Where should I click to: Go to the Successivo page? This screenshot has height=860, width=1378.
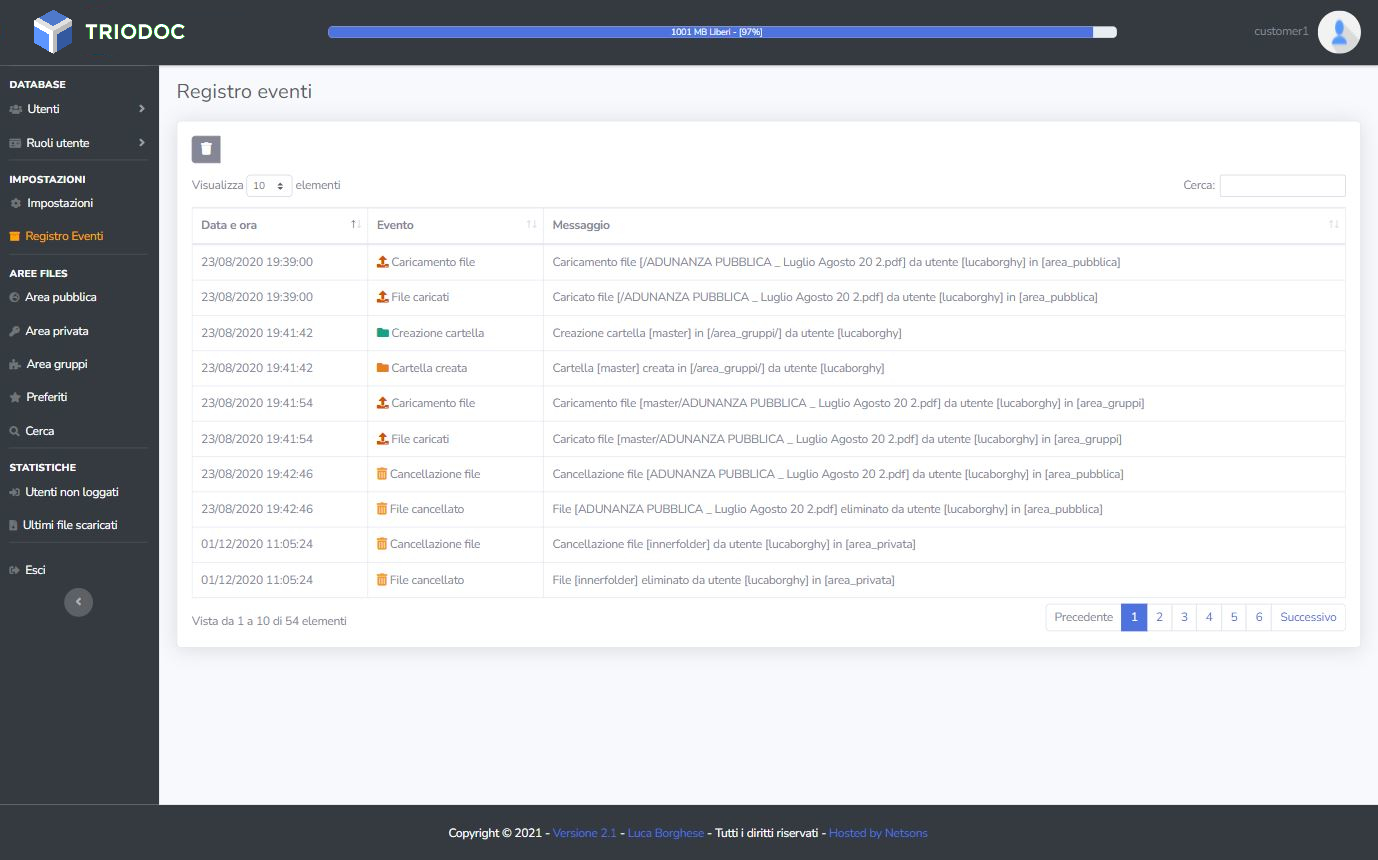point(1308,617)
